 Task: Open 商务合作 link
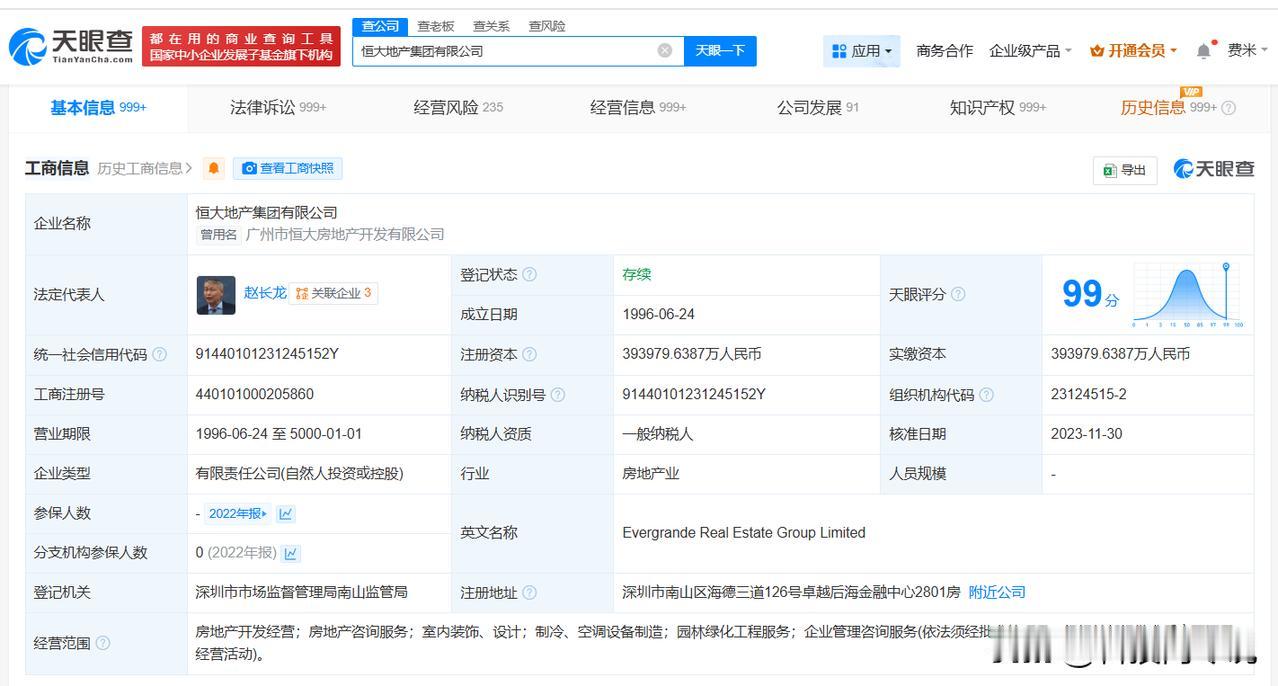(944, 51)
